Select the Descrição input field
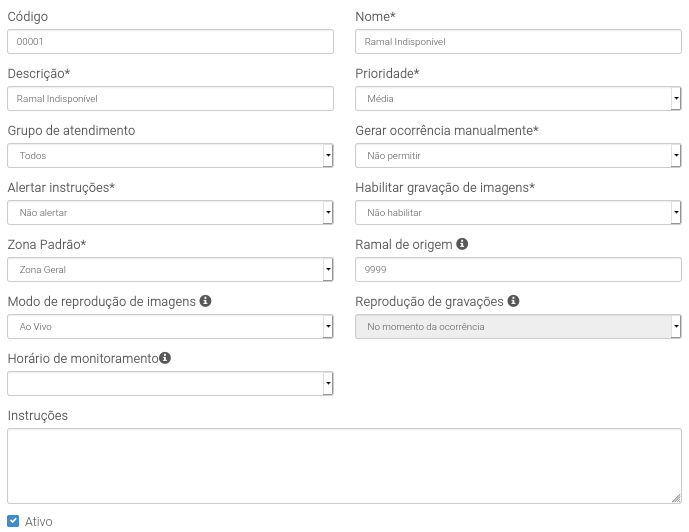Image resolution: width=689 pixels, height=532 pixels. pos(170,98)
